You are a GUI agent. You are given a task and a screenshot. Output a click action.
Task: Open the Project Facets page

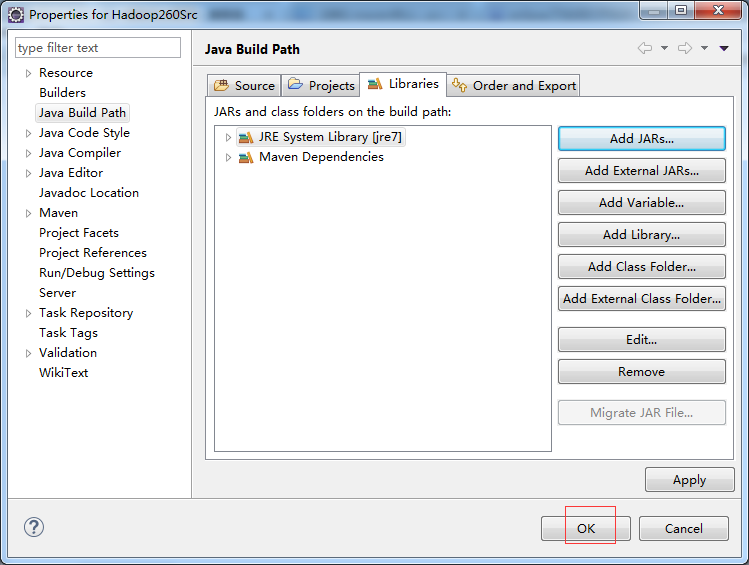pos(79,233)
